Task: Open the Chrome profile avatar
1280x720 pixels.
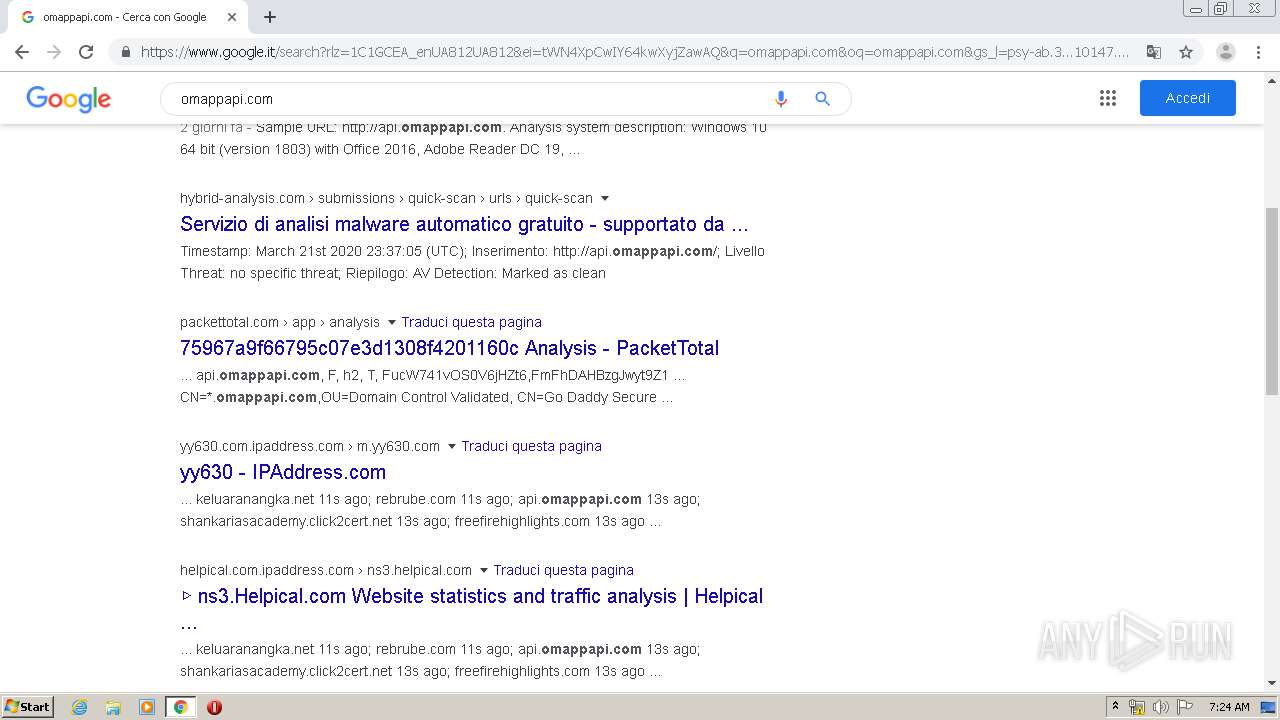Action: click(1226, 52)
